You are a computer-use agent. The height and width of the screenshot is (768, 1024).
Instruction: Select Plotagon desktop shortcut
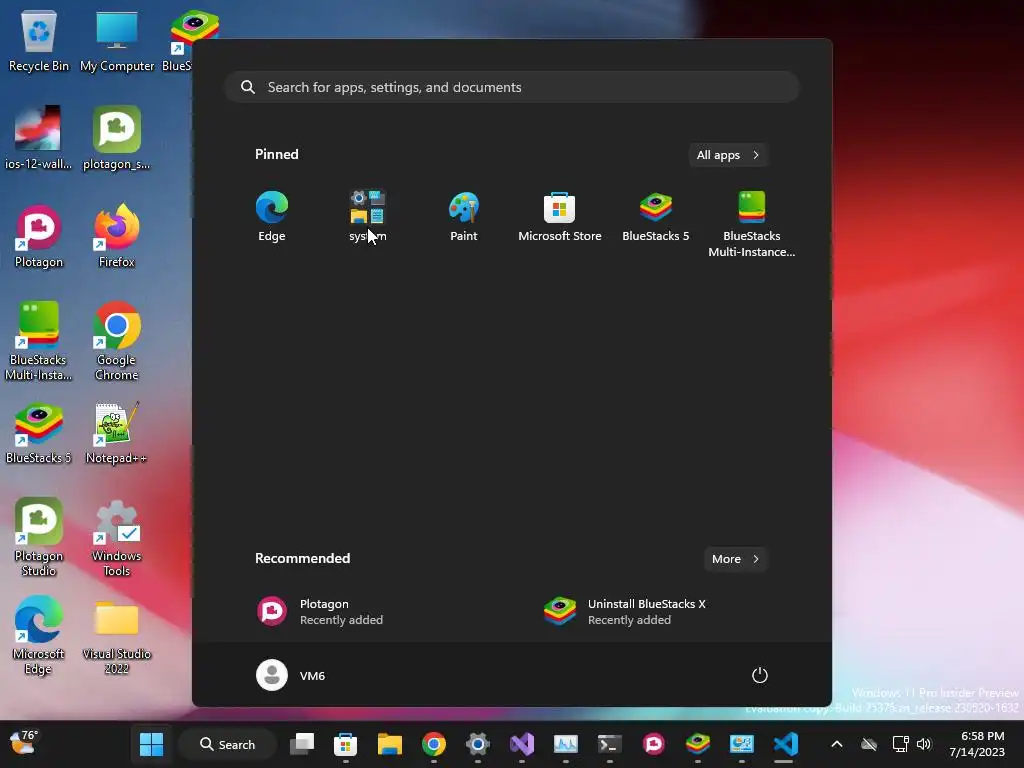(39, 236)
